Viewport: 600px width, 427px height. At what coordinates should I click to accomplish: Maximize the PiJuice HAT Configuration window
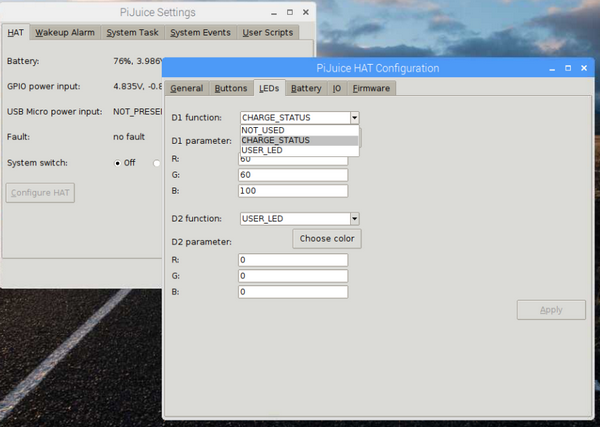[568, 68]
